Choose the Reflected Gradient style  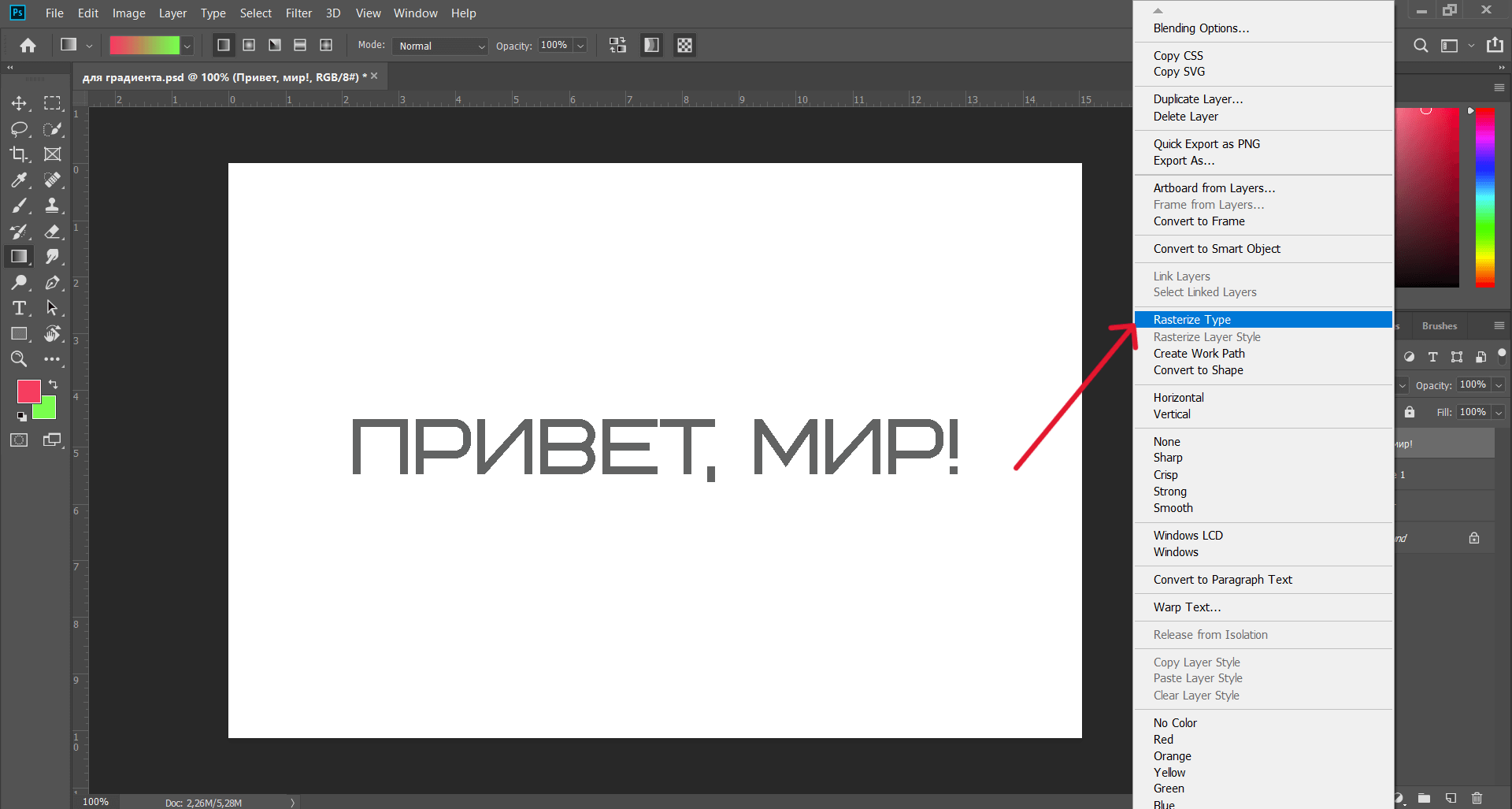[300, 46]
